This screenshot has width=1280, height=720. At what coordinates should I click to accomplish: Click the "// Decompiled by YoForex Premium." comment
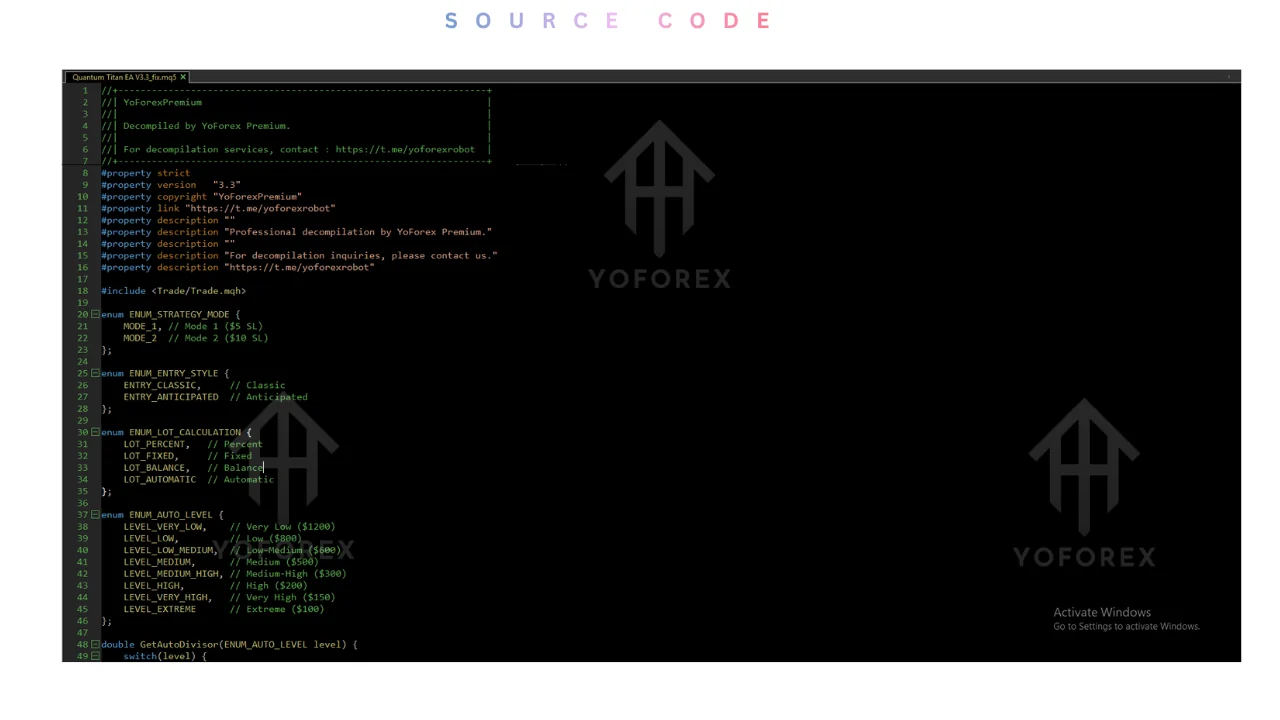[x=196, y=126]
